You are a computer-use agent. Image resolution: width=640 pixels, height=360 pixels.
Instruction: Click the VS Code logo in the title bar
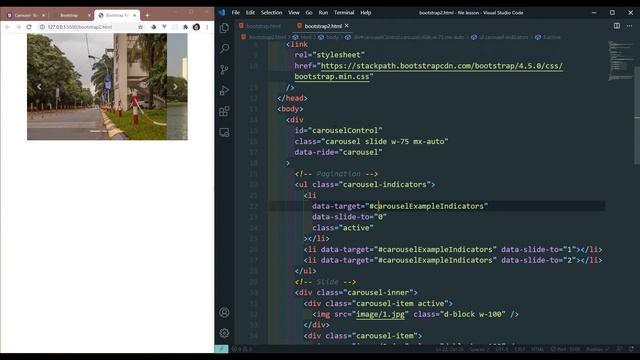tap(222, 13)
